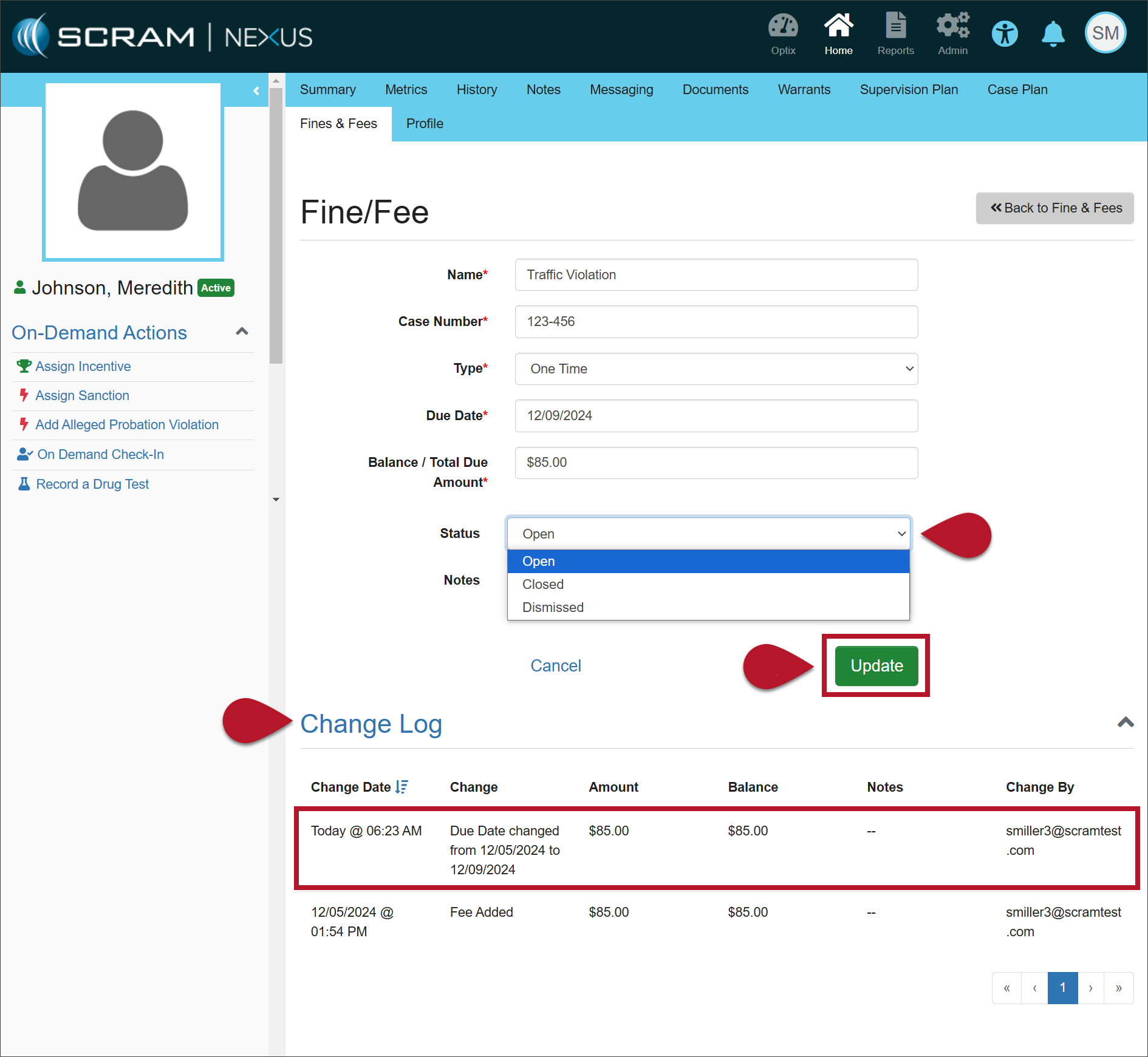
Task: Switch to the Supervision Plan tab
Action: pos(909,89)
